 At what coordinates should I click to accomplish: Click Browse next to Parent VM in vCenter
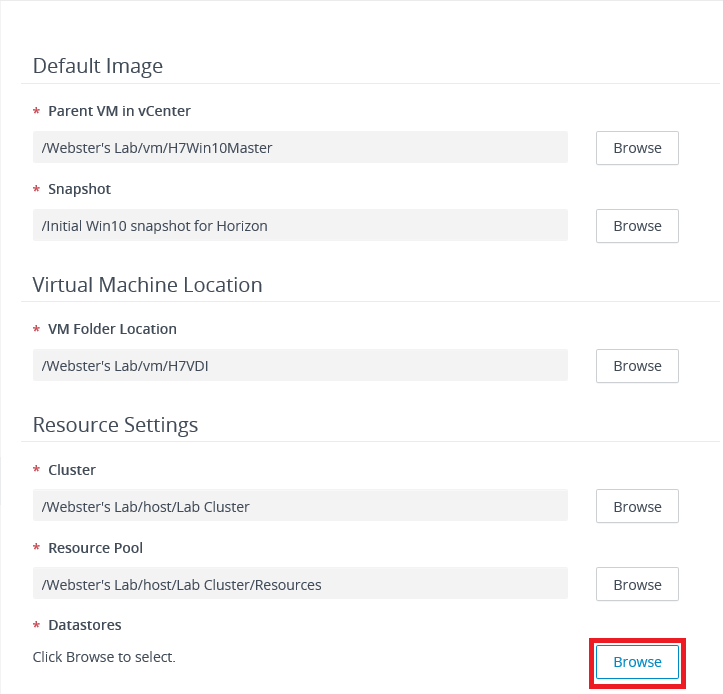[x=637, y=148]
